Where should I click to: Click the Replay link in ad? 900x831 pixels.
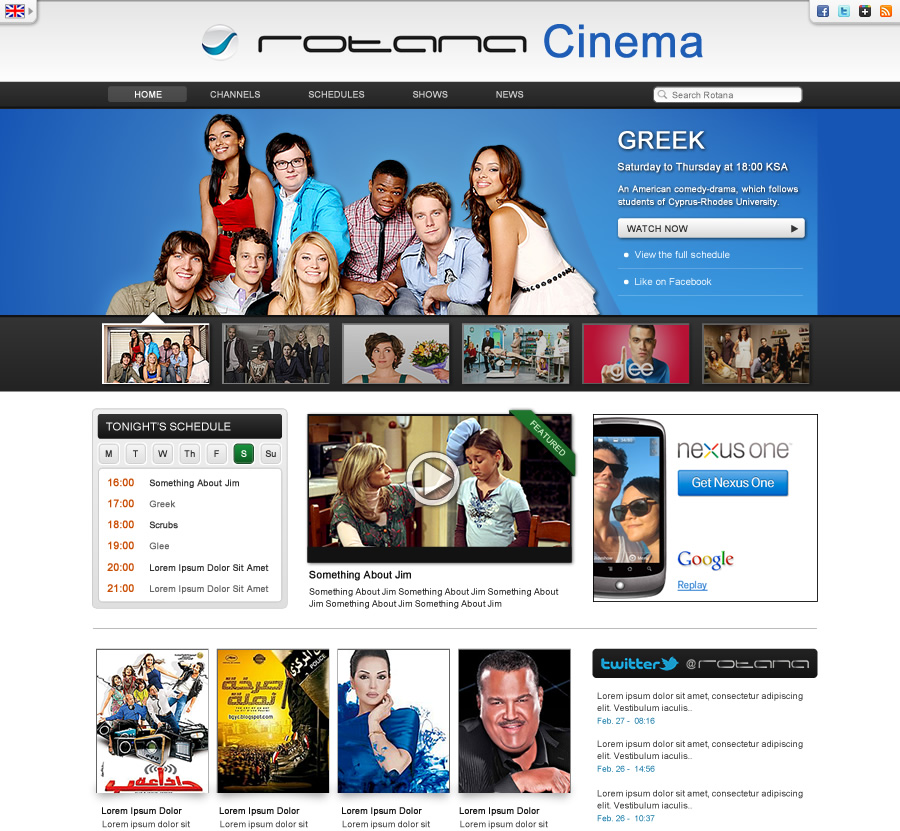point(692,585)
